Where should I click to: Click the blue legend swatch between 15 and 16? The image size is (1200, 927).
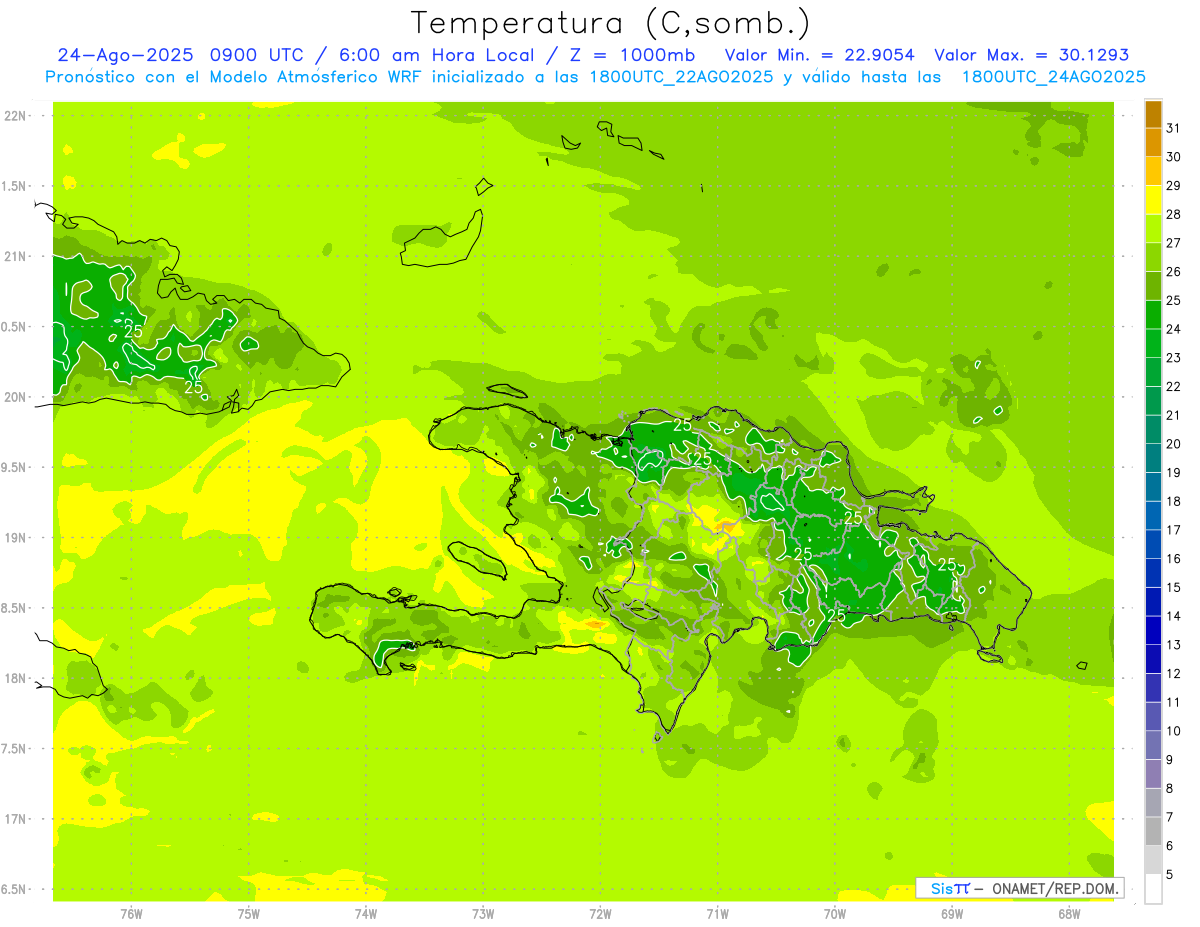[x=1153, y=573]
